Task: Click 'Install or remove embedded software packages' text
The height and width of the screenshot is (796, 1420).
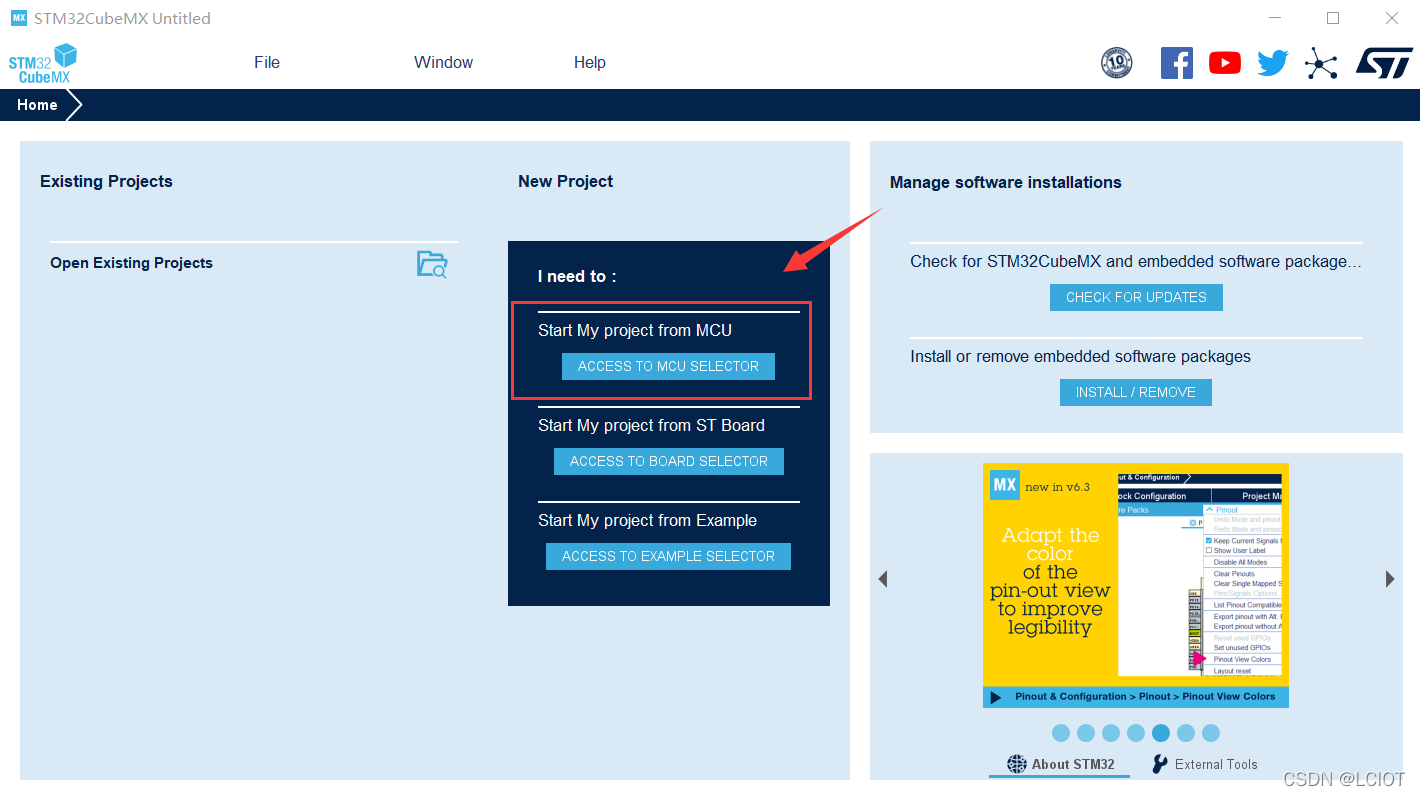Action: [1080, 356]
